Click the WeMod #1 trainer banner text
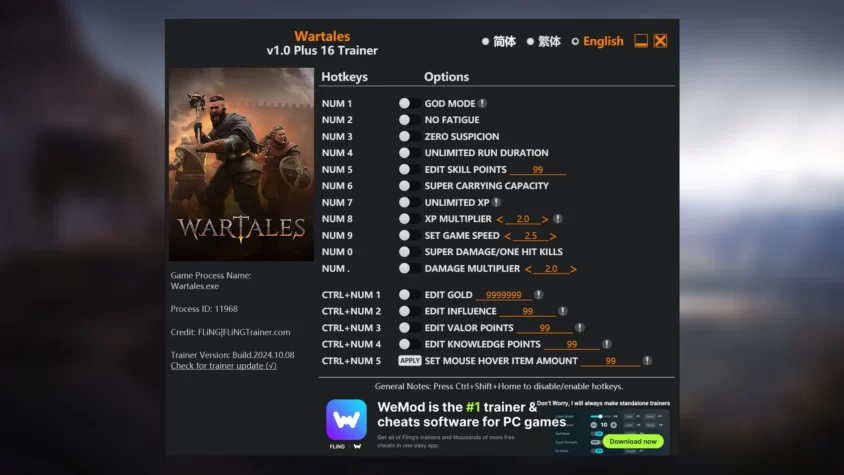The width and height of the screenshot is (844, 475). pyautogui.click(x=471, y=414)
